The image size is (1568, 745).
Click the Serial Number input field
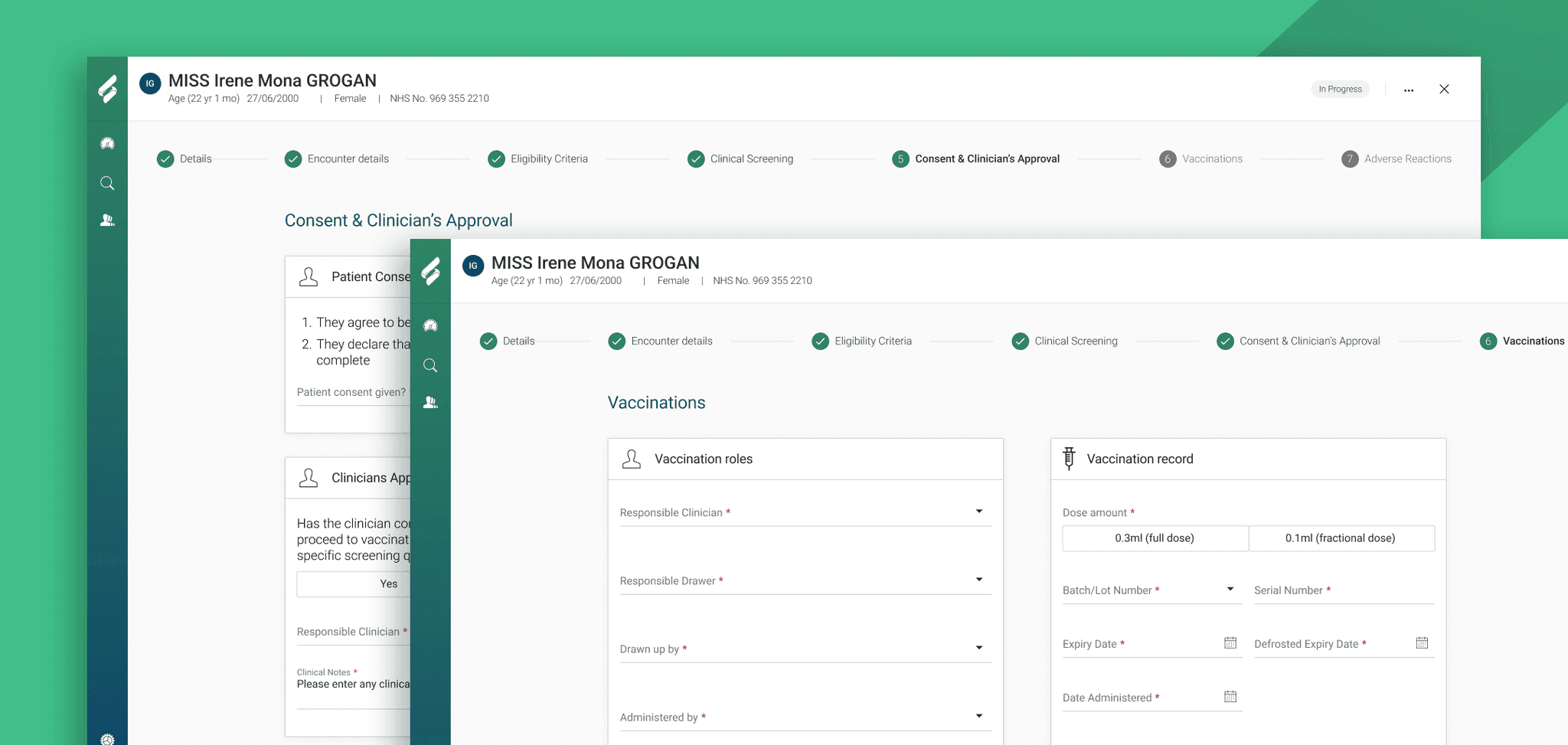tap(1344, 590)
